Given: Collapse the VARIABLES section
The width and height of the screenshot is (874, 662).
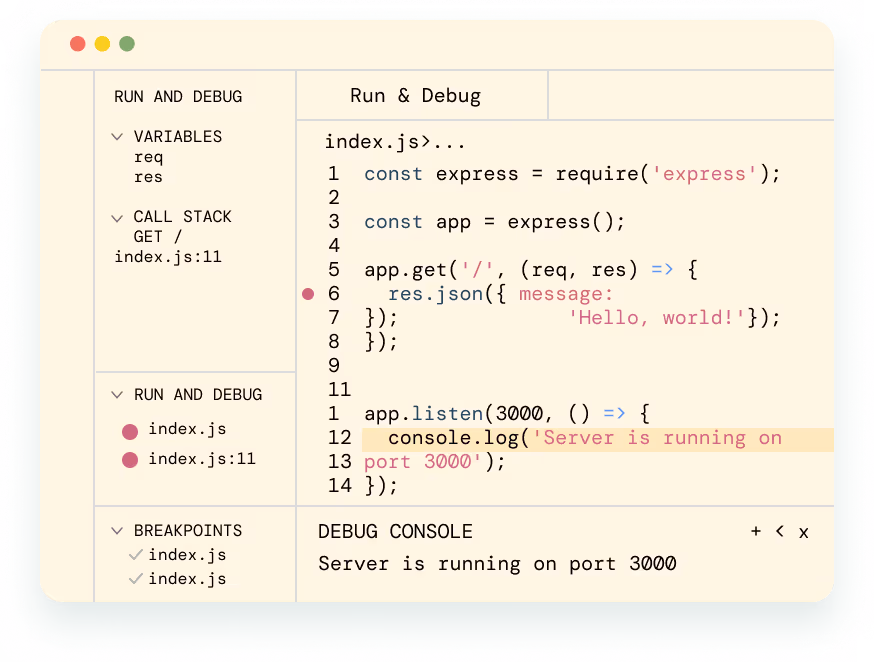Looking at the screenshot, I should coord(117,137).
